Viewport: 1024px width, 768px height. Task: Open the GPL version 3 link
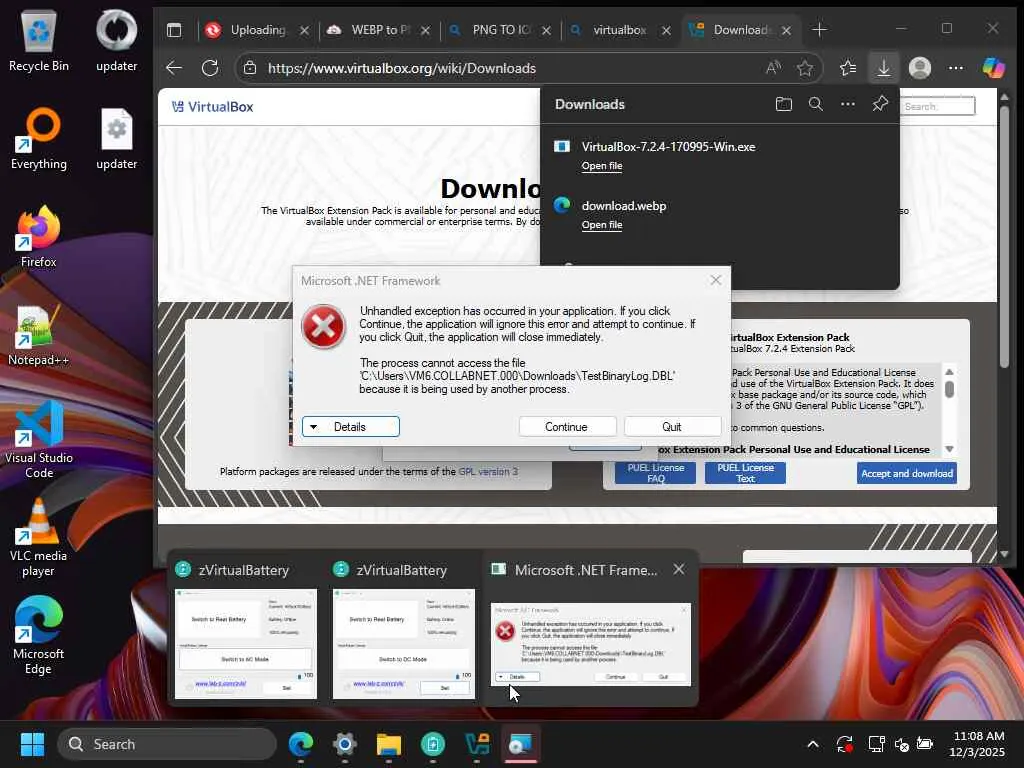[x=488, y=472]
